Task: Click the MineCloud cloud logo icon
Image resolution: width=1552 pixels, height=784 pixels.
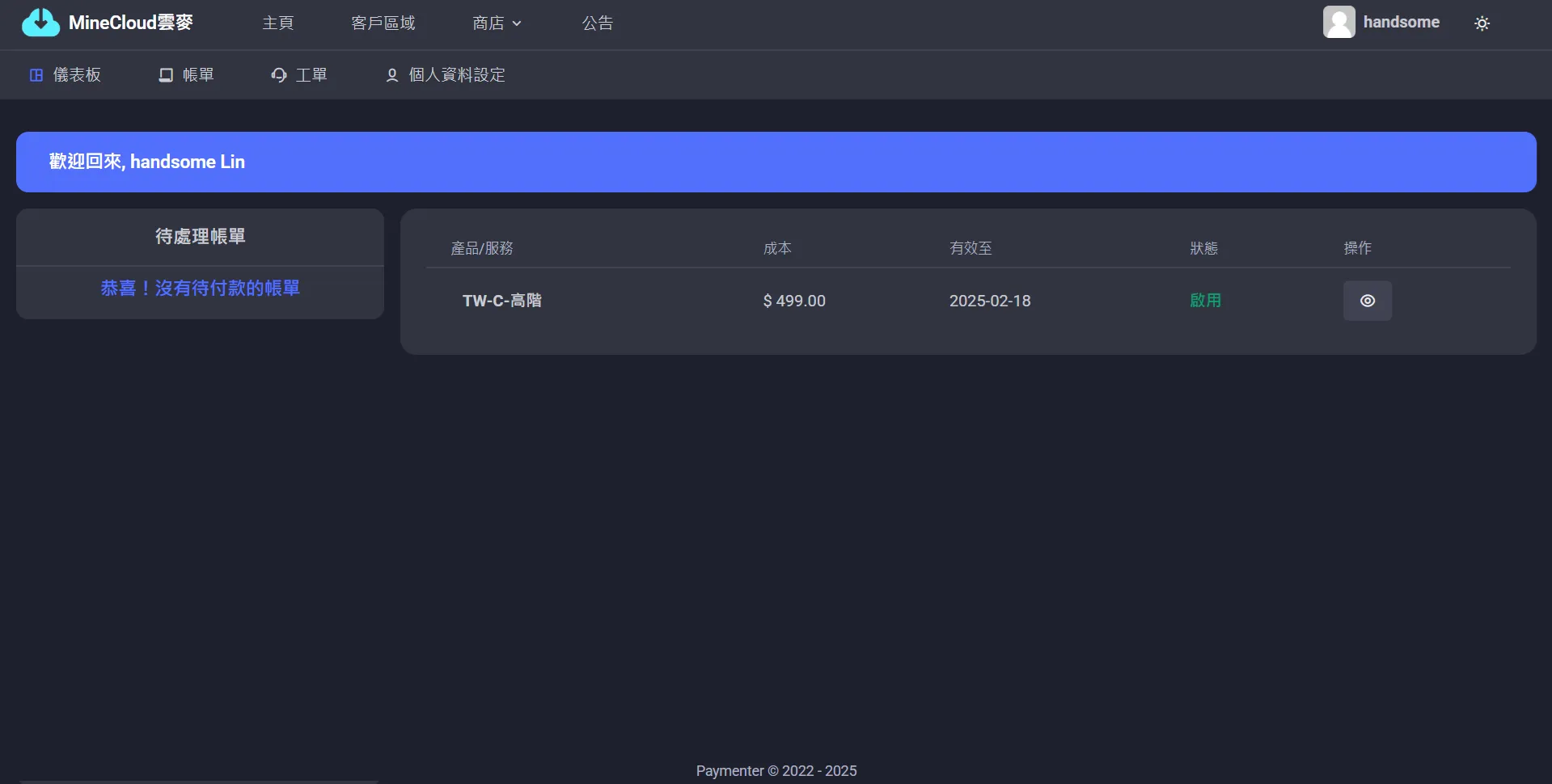Action: pyautogui.click(x=40, y=23)
